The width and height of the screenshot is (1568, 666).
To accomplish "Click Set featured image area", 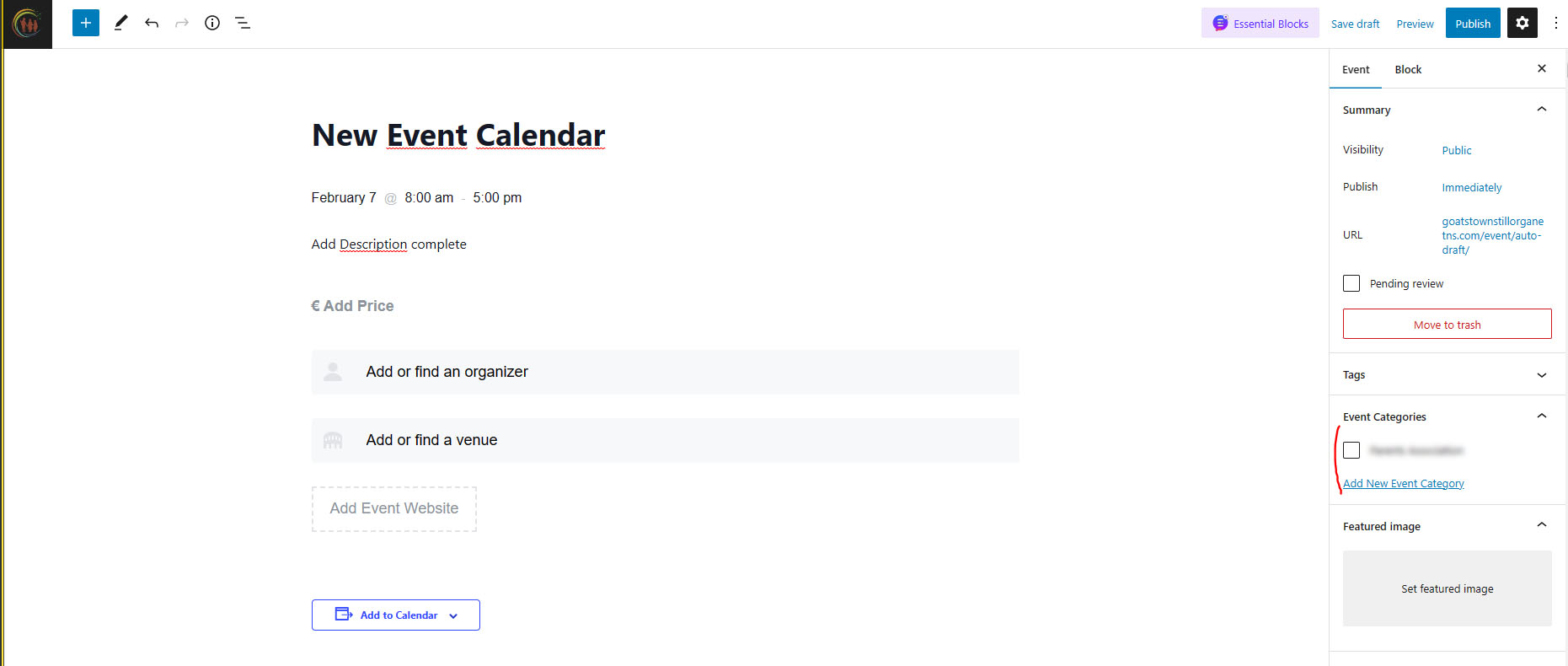I will coord(1447,588).
